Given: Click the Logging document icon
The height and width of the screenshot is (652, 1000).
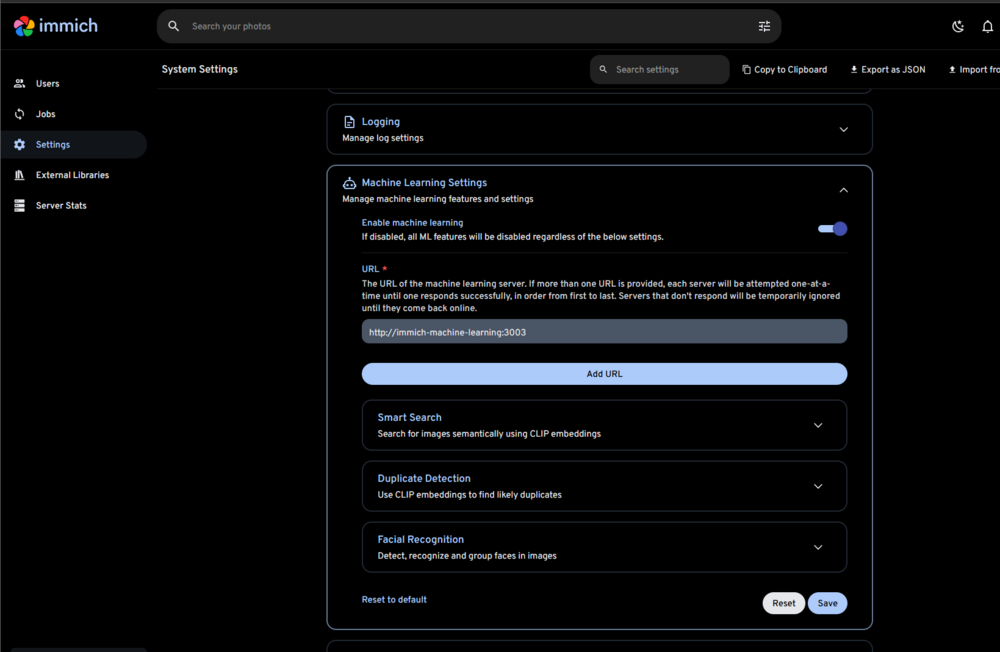Looking at the screenshot, I should [x=349, y=122].
